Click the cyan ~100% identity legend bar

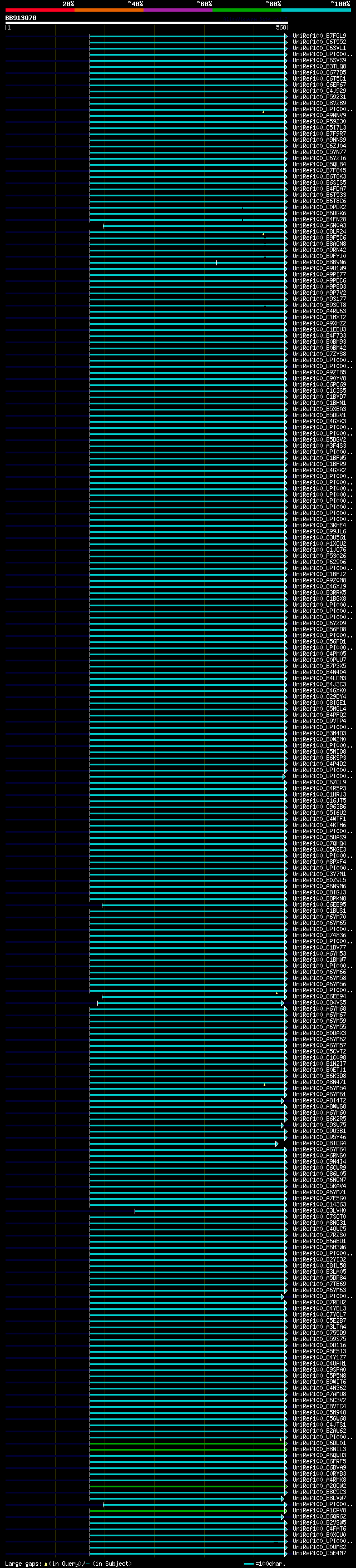[x=317, y=10]
